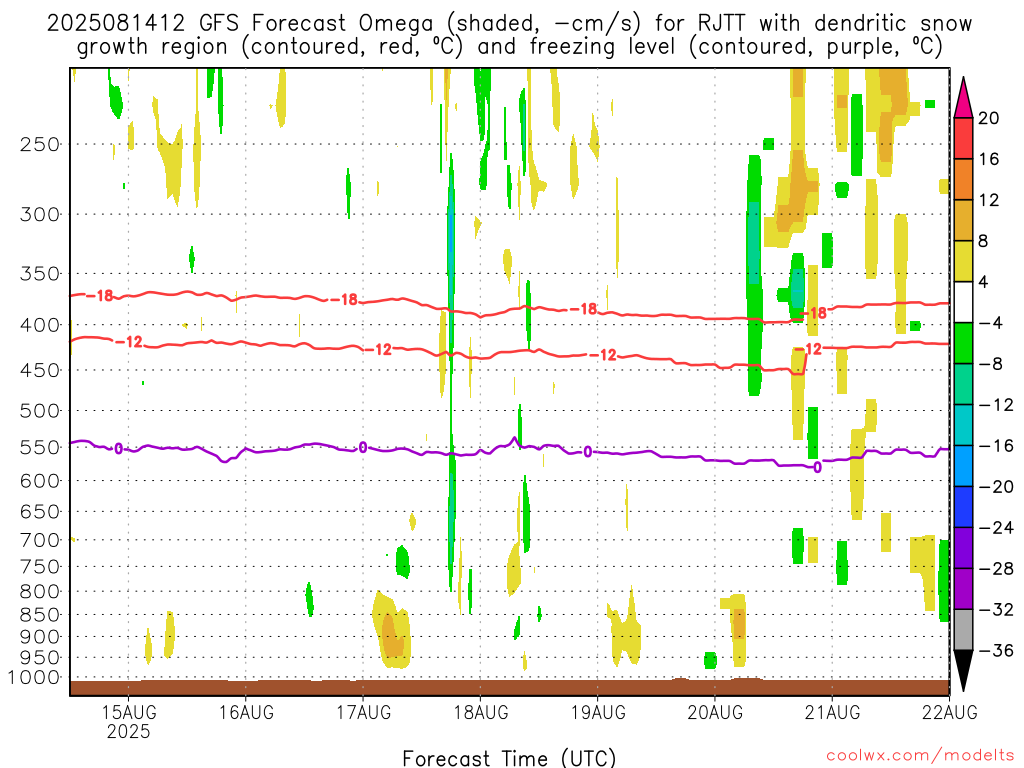The width and height of the screenshot is (1024, 768).
Task: Click the 450 pressure level label
Action: [40, 370]
